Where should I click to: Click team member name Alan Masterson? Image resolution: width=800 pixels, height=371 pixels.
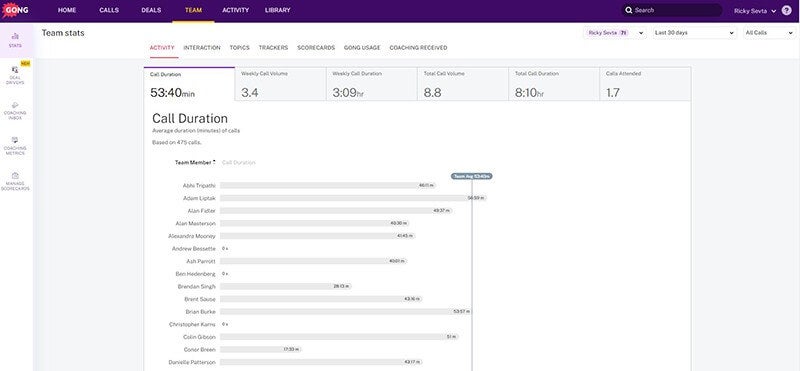[195, 224]
